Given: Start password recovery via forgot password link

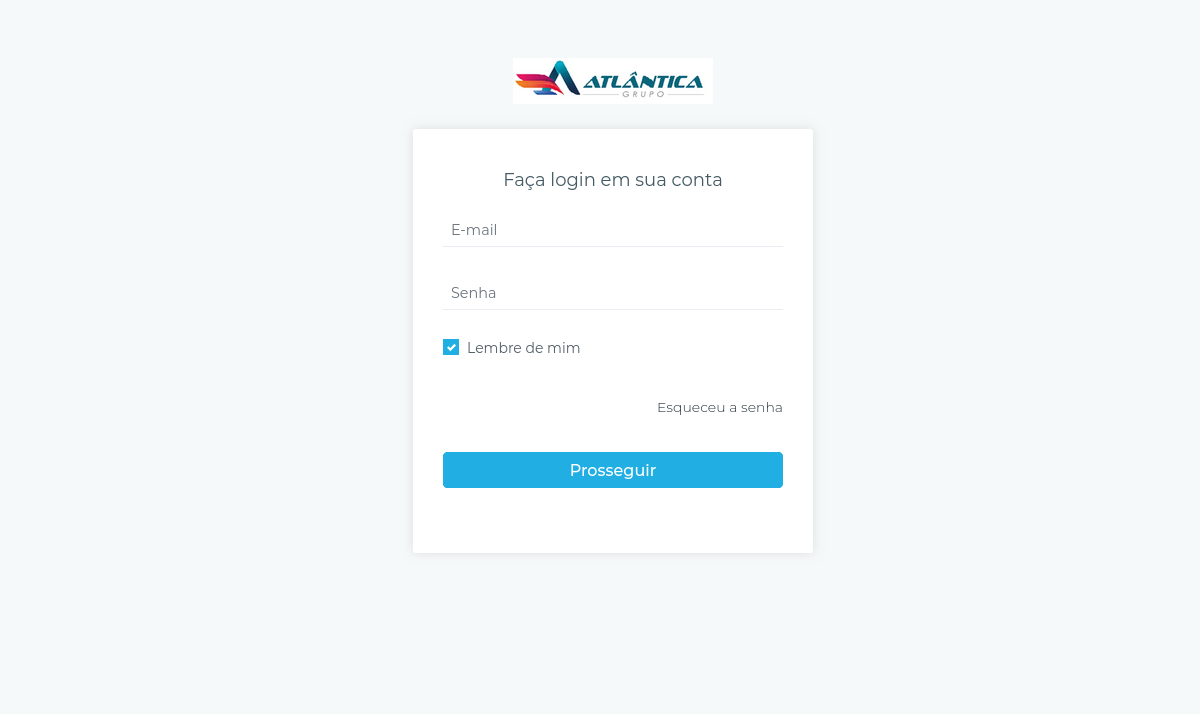Looking at the screenshot, I should [x=720, y=407].
